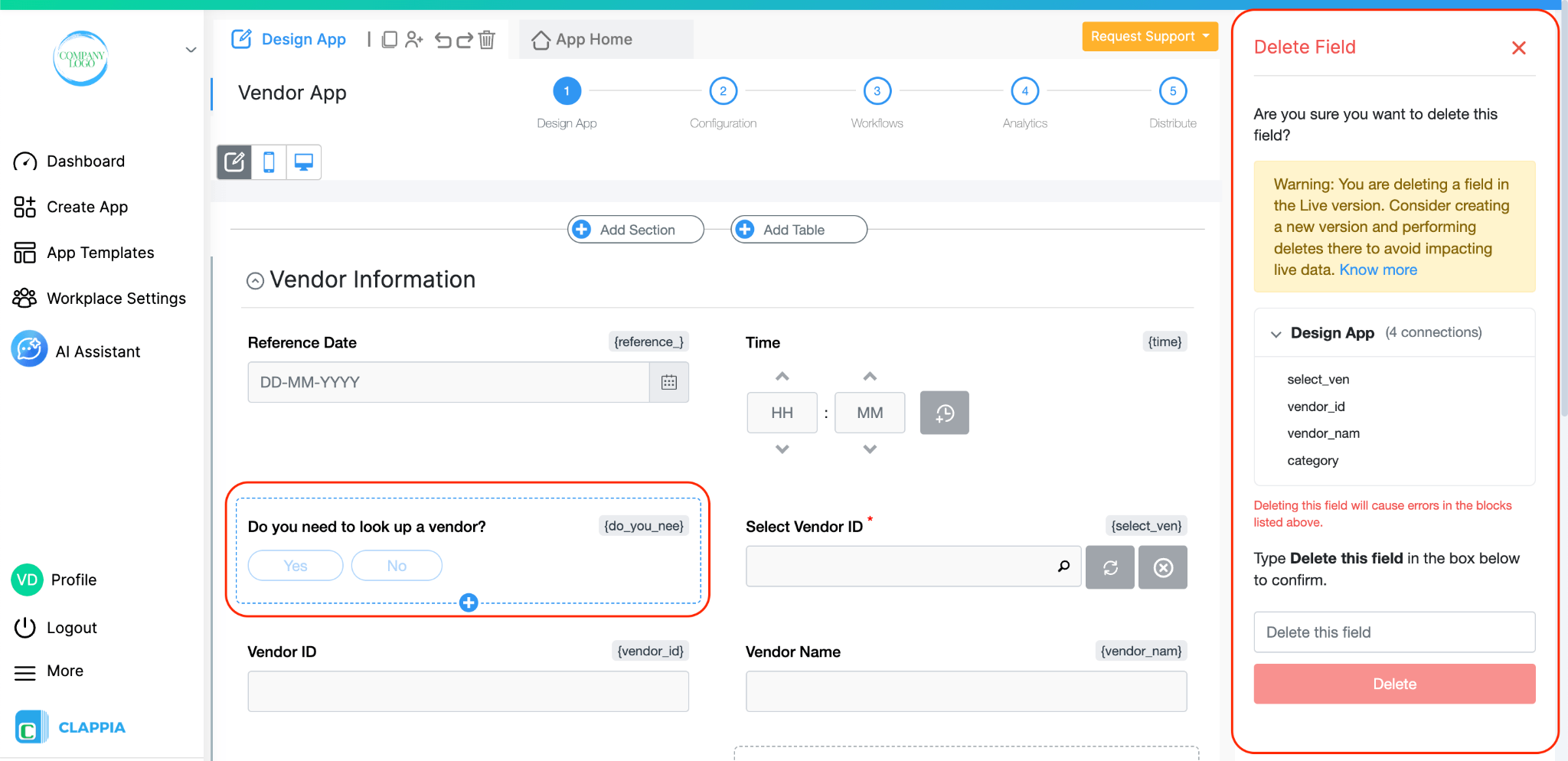The height and width of the screenshot is (761, 1568).
Task: Open the Reference Date calendar picker icon
Action: coord(669,382)
